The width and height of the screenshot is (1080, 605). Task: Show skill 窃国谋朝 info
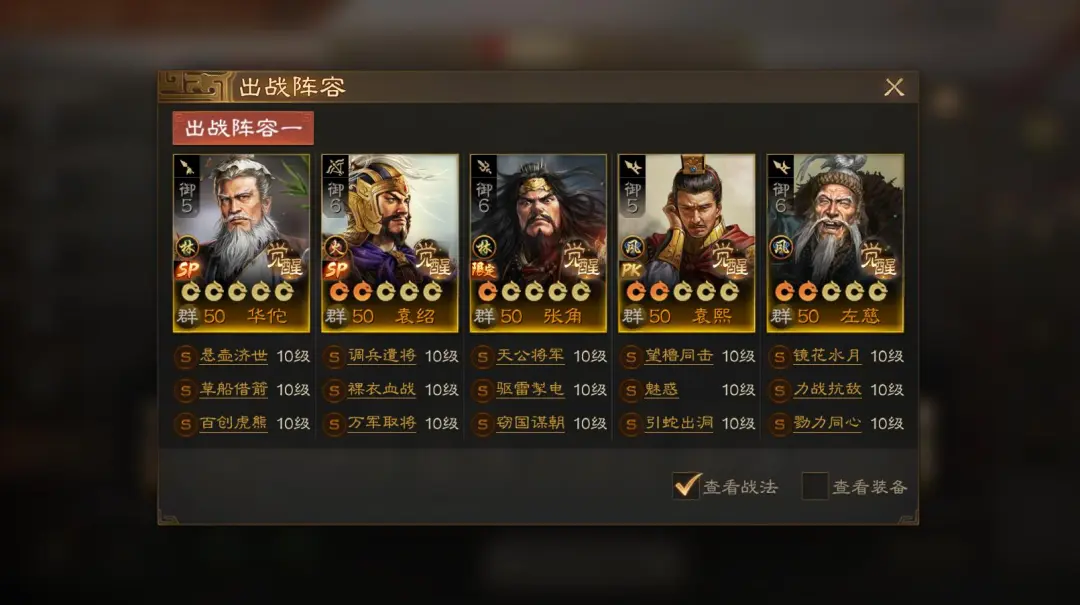[x=530, y=423]
